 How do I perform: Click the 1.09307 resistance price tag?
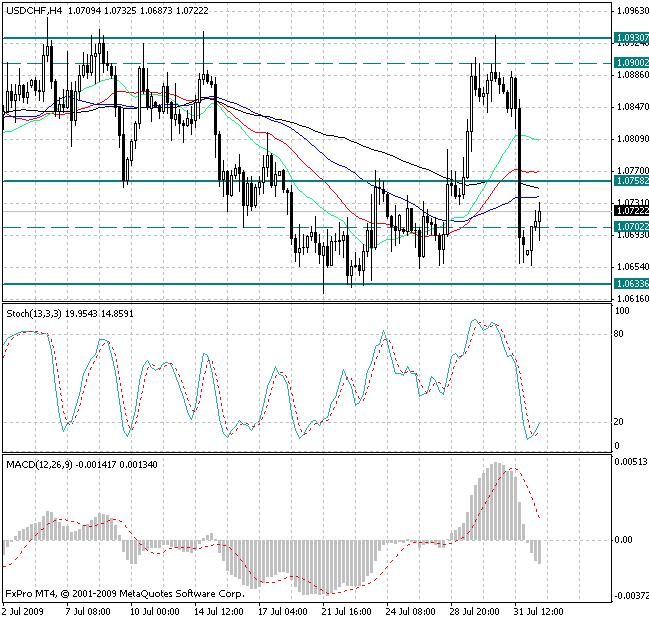pyautogui.click(x=629, y=37)
